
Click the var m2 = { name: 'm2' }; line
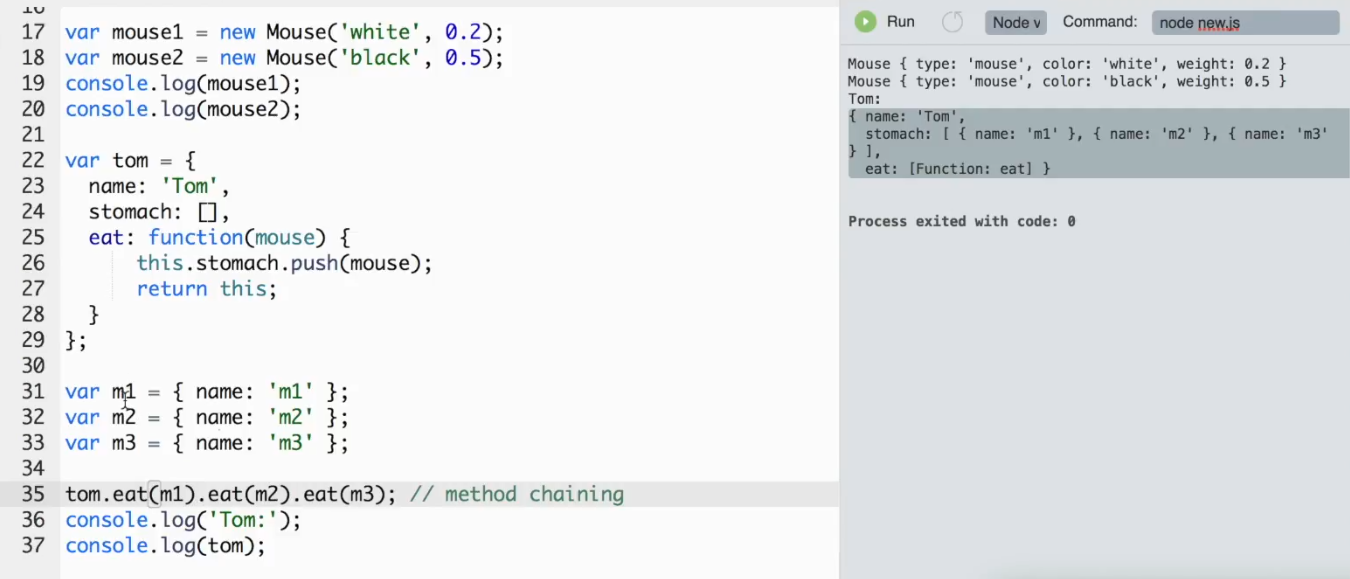tap(207, 417)
